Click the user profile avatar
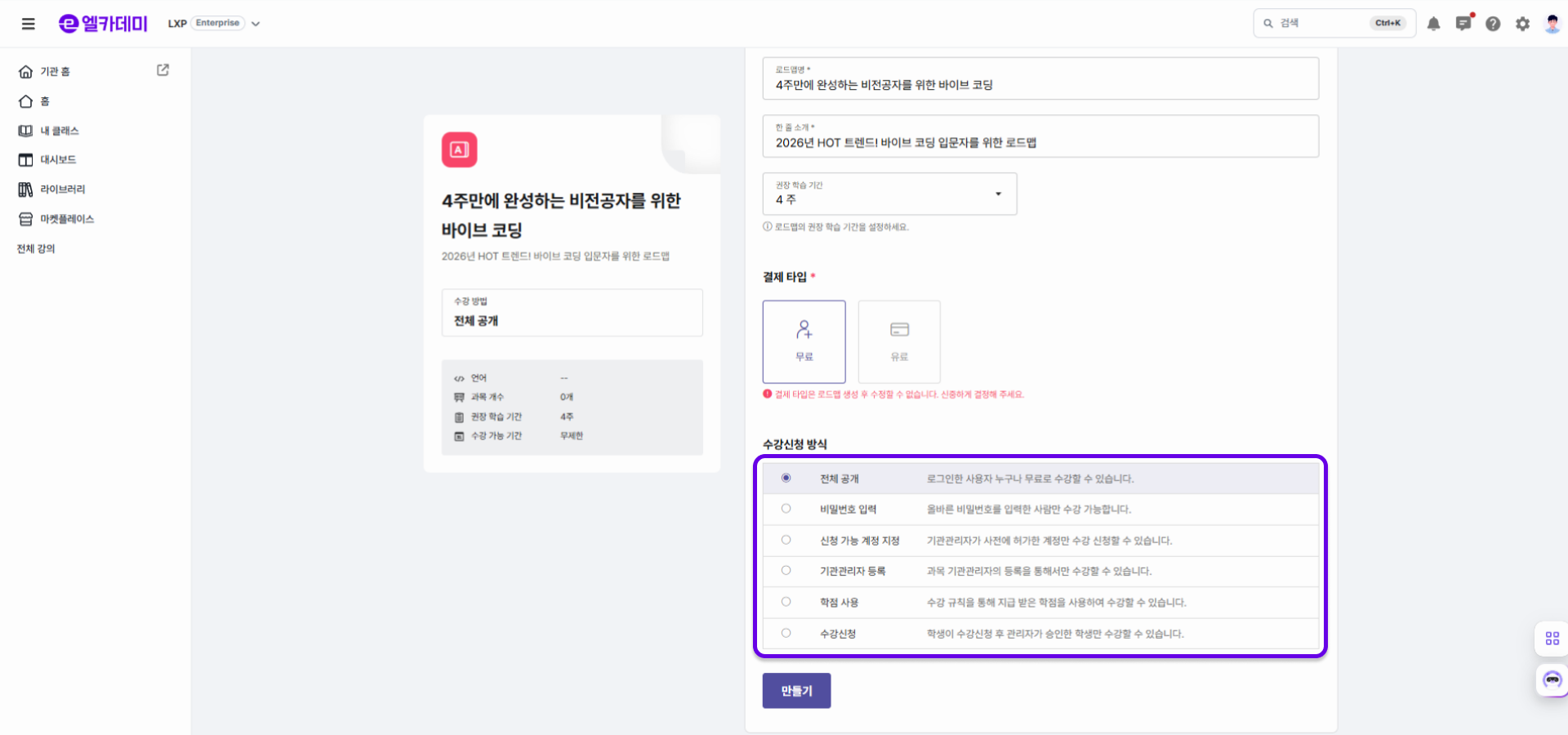This screenshot has height=735, width=1568. (x=1552, y=24)
